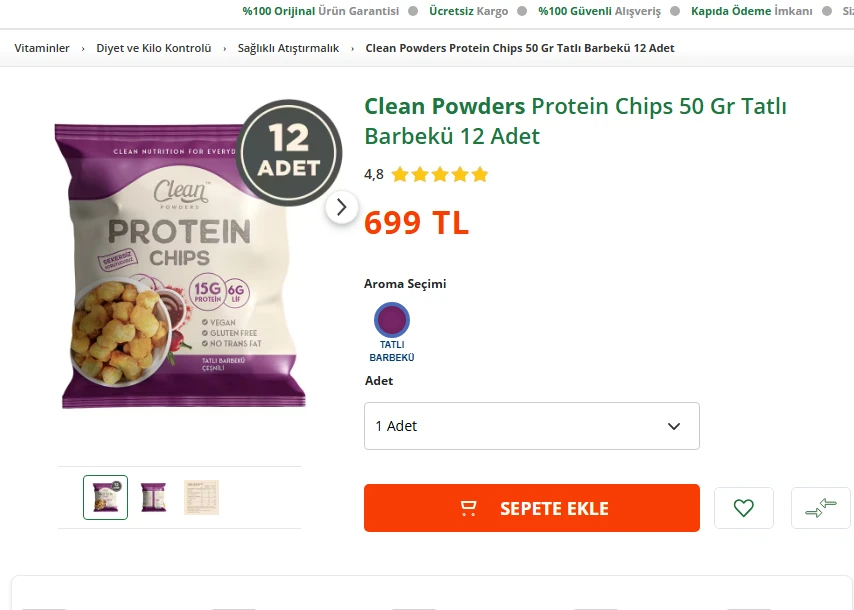Show next product image using arrow
This screenshot has height=610, width=854.
pos(342,207)
